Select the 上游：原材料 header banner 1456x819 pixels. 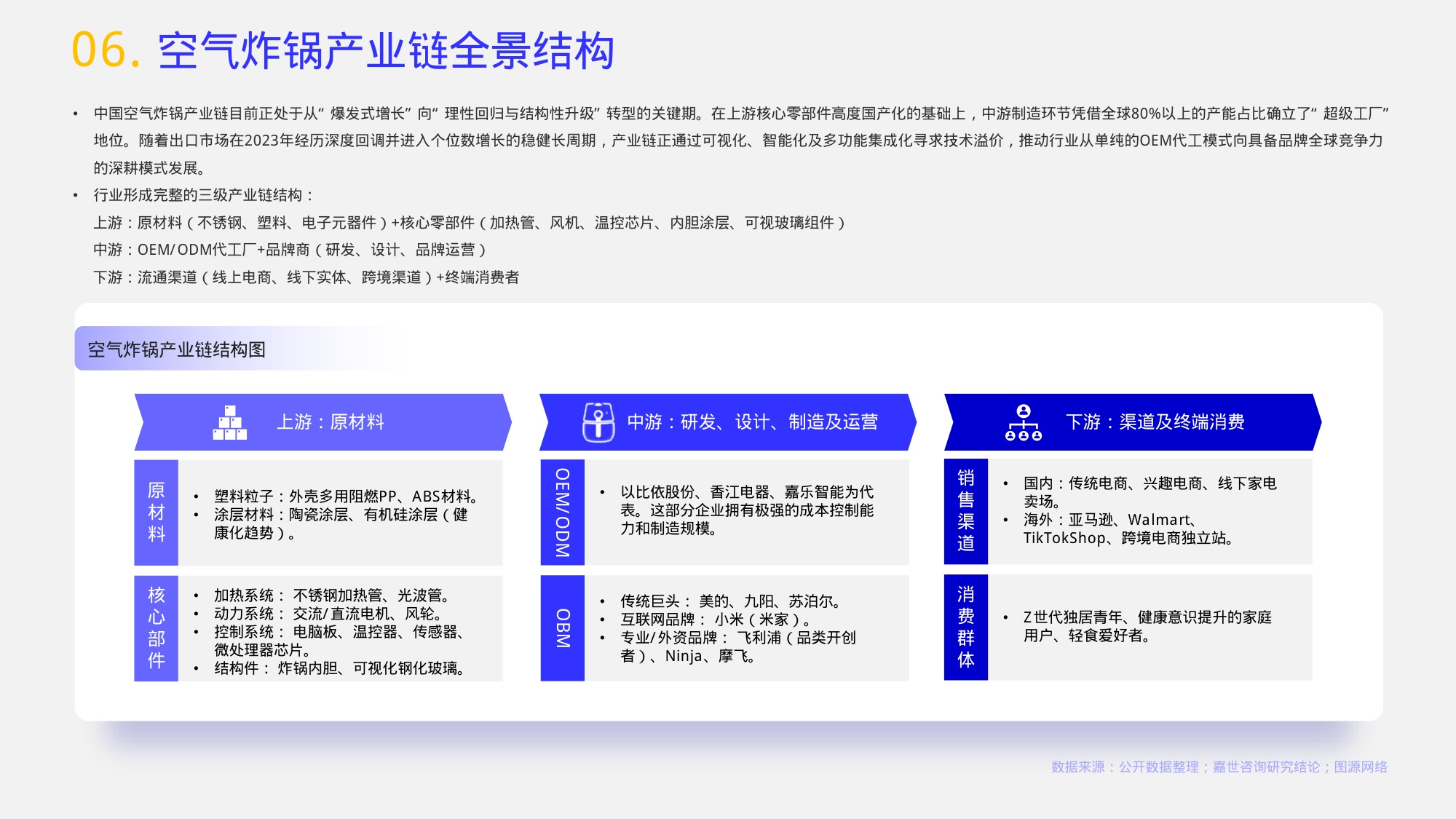click(x=323, y=422)
